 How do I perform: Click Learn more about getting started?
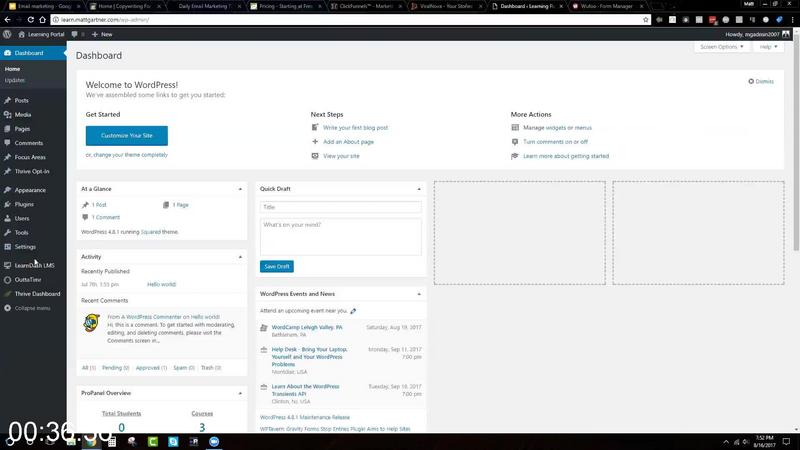[x=566, y=156]
